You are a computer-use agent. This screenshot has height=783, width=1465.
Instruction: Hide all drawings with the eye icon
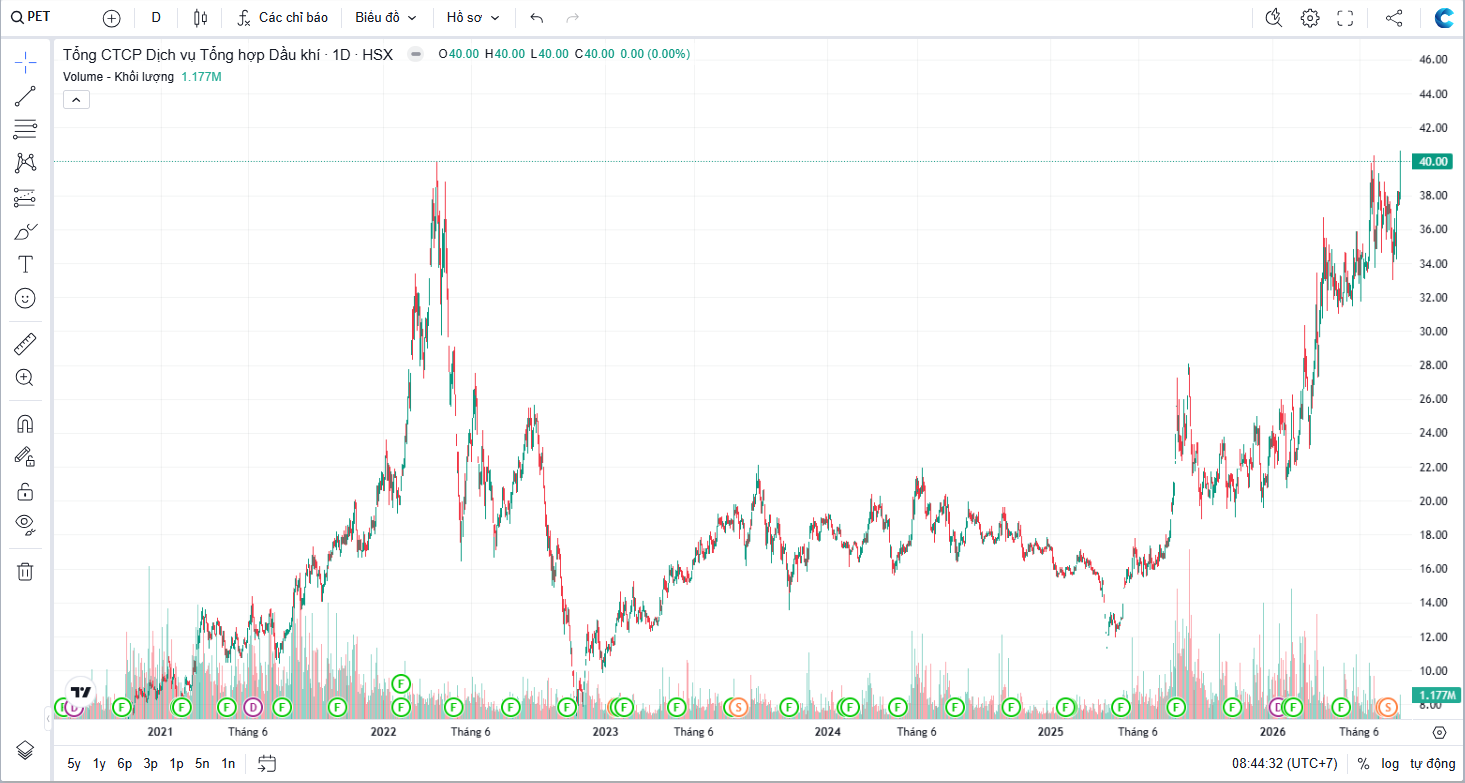(x=25, y=525)
